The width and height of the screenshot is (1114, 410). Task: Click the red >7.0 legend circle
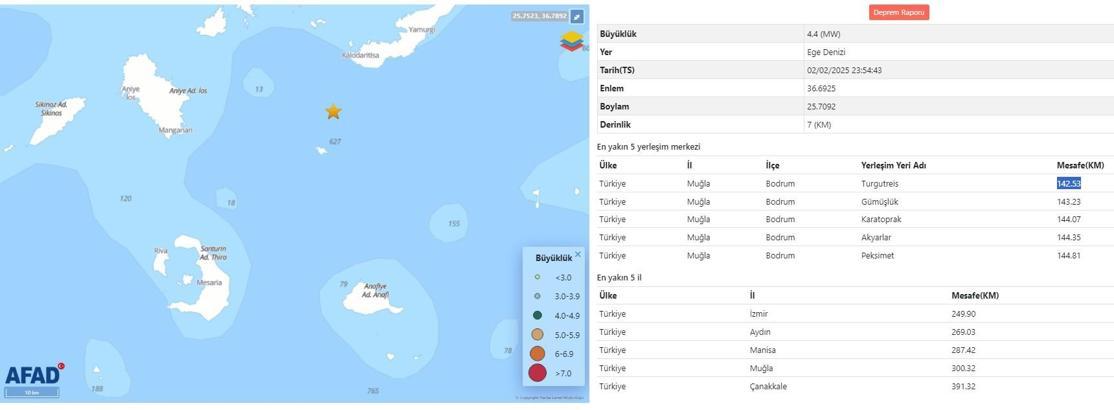coord(538,373)
